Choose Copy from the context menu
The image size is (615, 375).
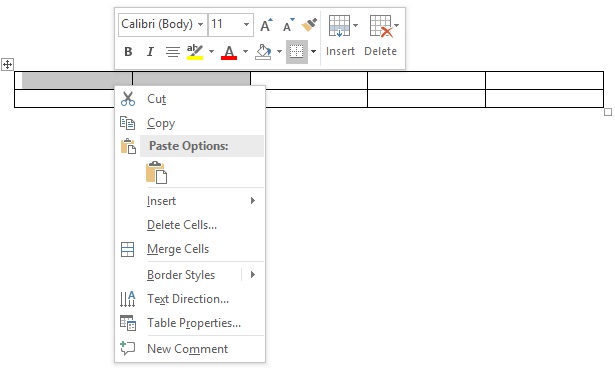[190, 123]
